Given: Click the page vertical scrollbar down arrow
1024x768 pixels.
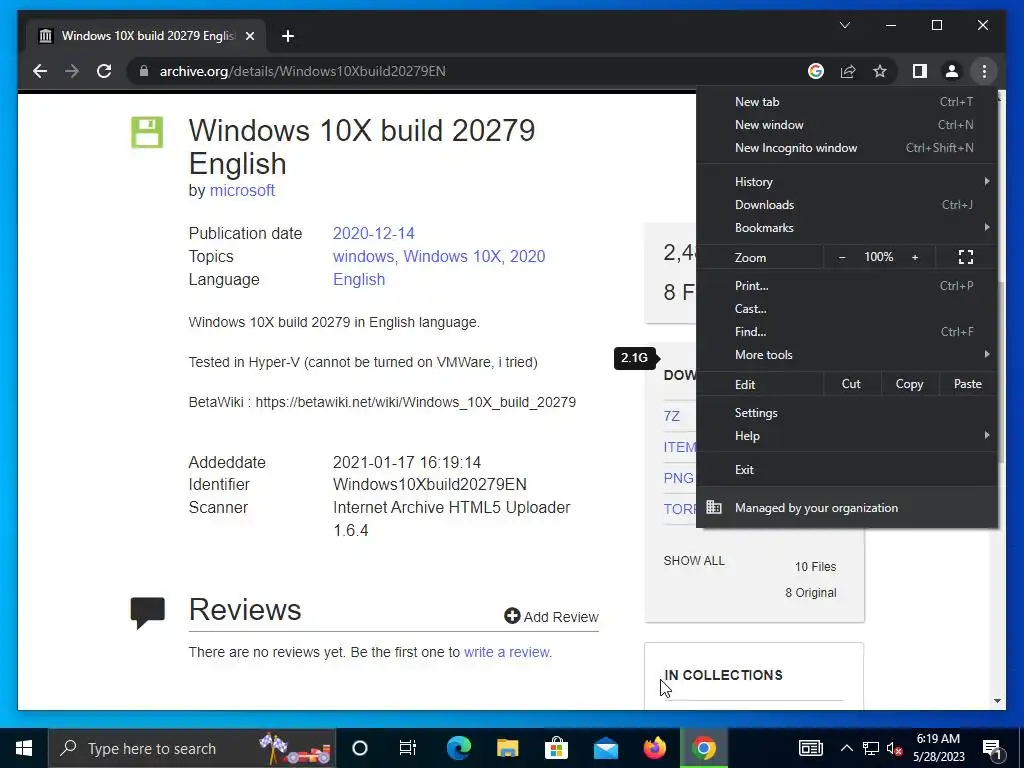Looking at the screenshot, I should [x=997, y=701].
